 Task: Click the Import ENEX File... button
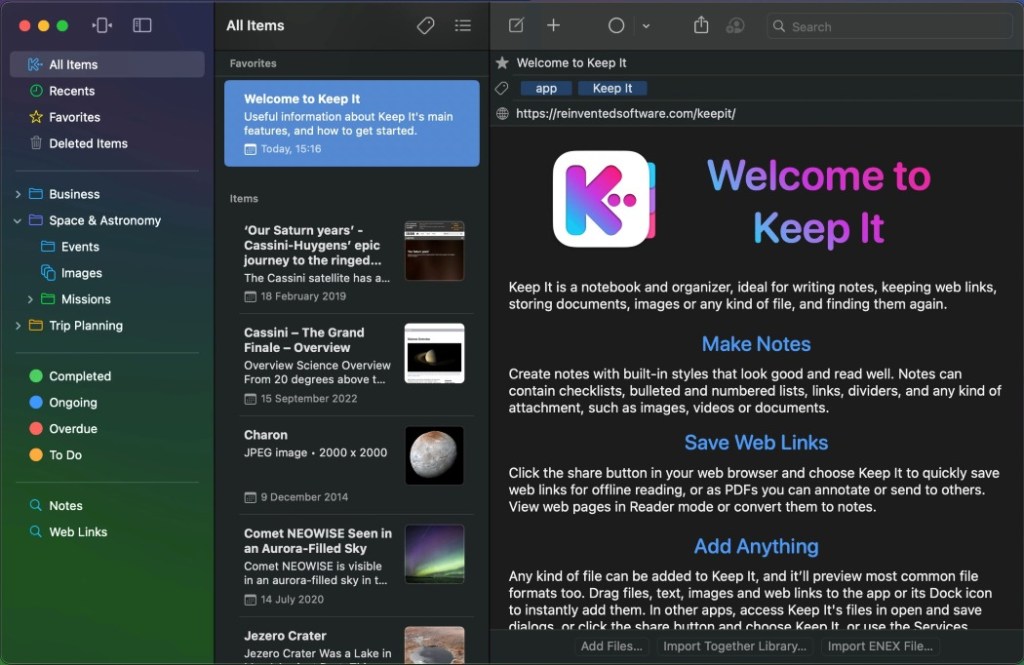click(879, 646)
